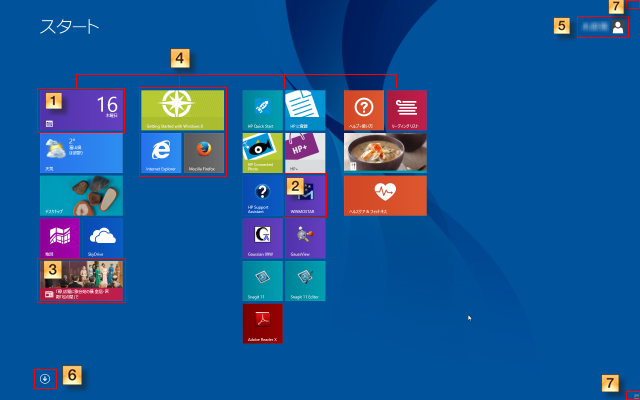Image resolution: width=640 pixels, height=400 pixels.
Task: Open the Weather tile
Action: tap(81, 153)
